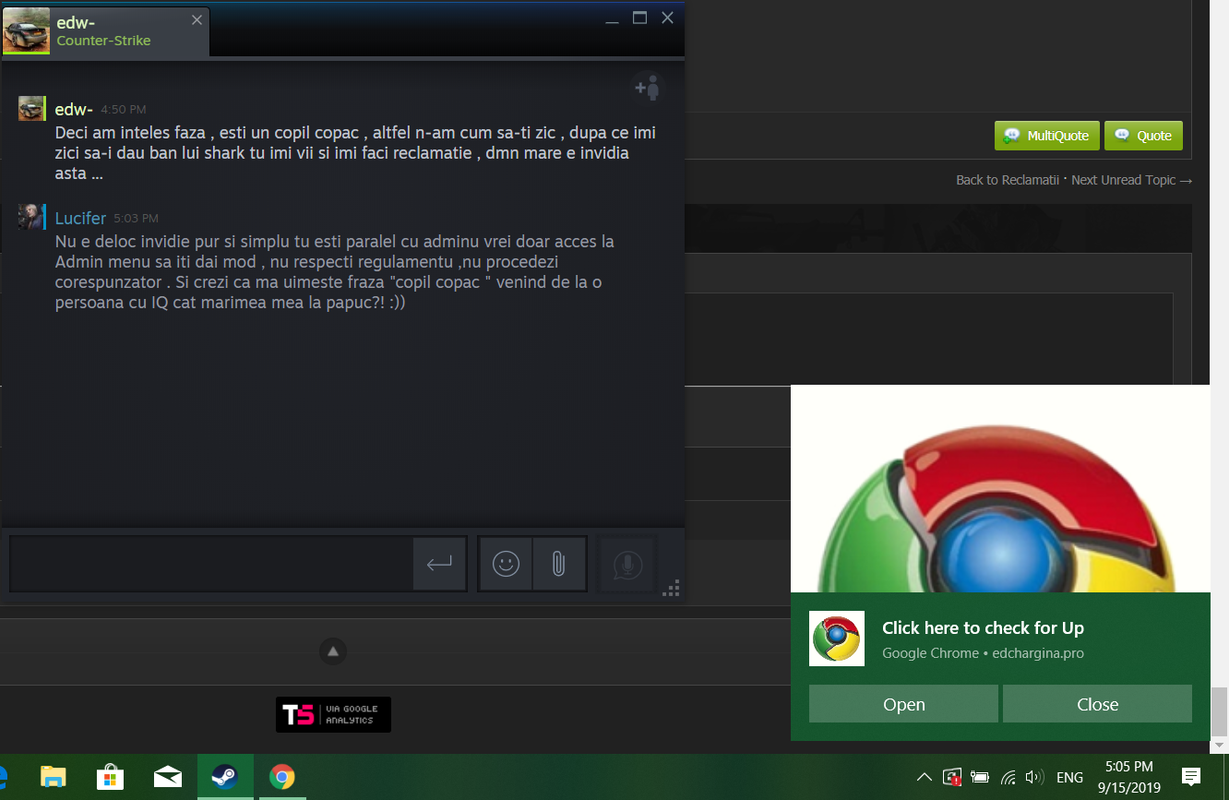Viewport: 1229px width, 800px height.
Task: Send the message with the enter arrow button
Action: point(439,564)
